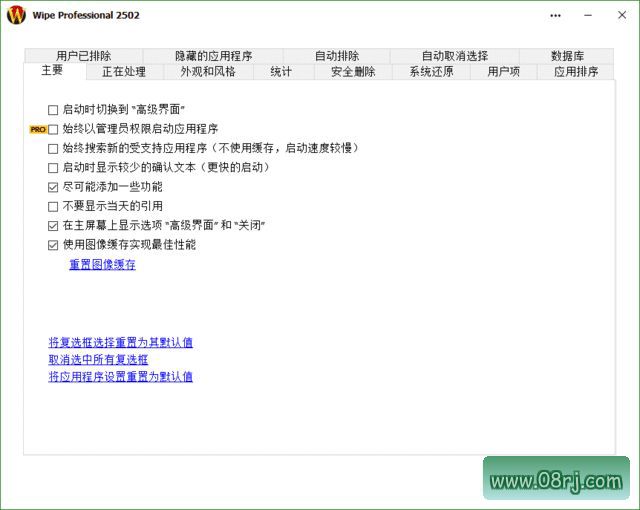
Task: Minimize the Wipe Professional window
Action: 588,15
